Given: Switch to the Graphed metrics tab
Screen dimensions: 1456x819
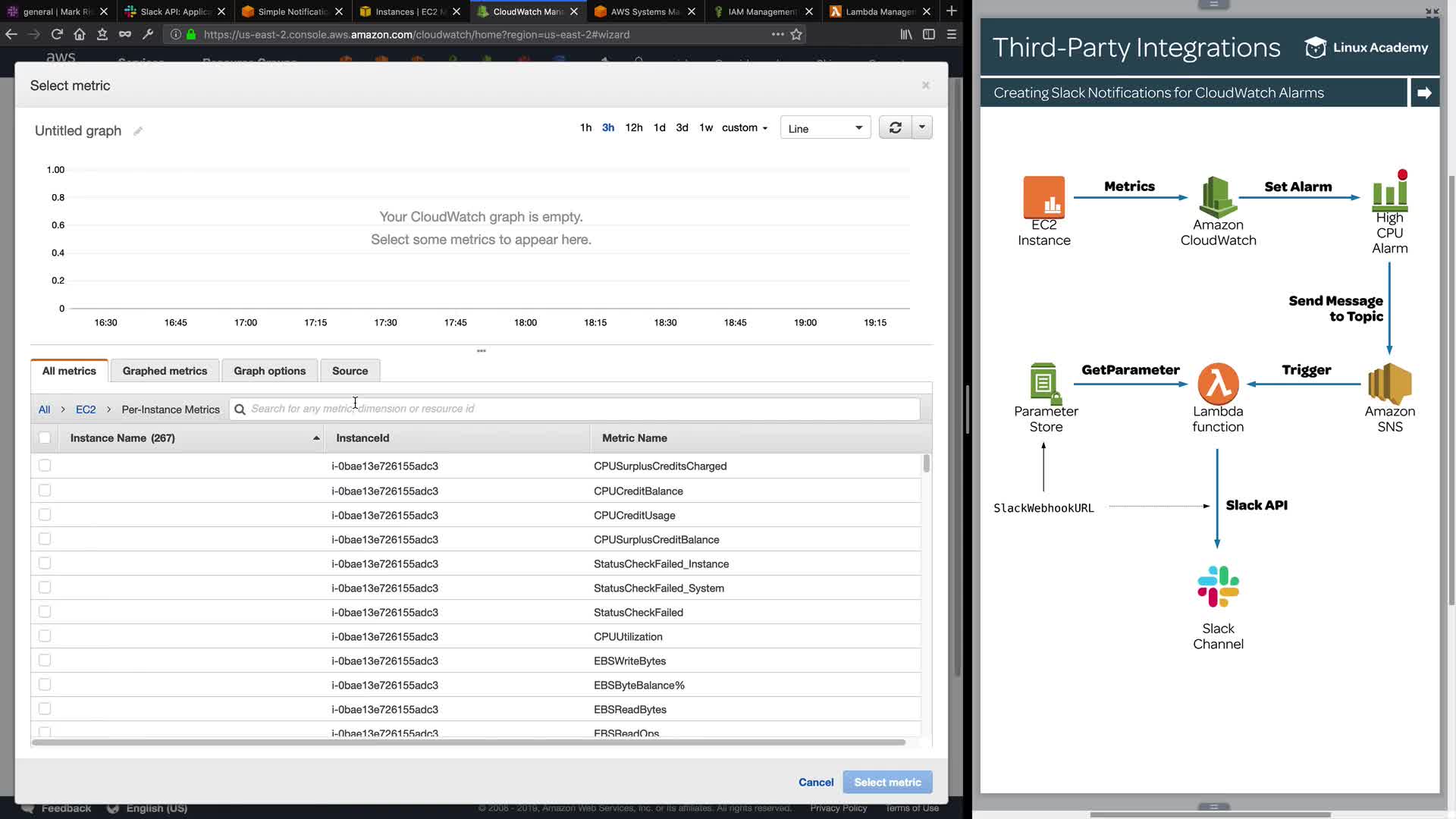Looking at the screenshot, I should point(165,371).
